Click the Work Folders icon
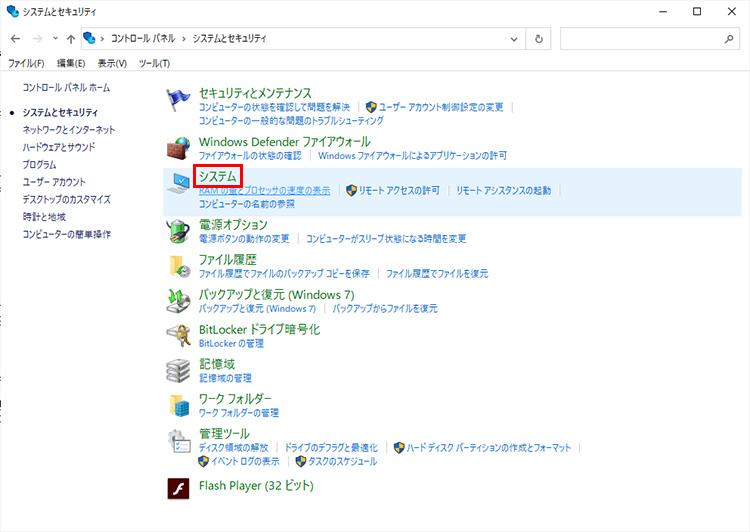 click(179, 405)
